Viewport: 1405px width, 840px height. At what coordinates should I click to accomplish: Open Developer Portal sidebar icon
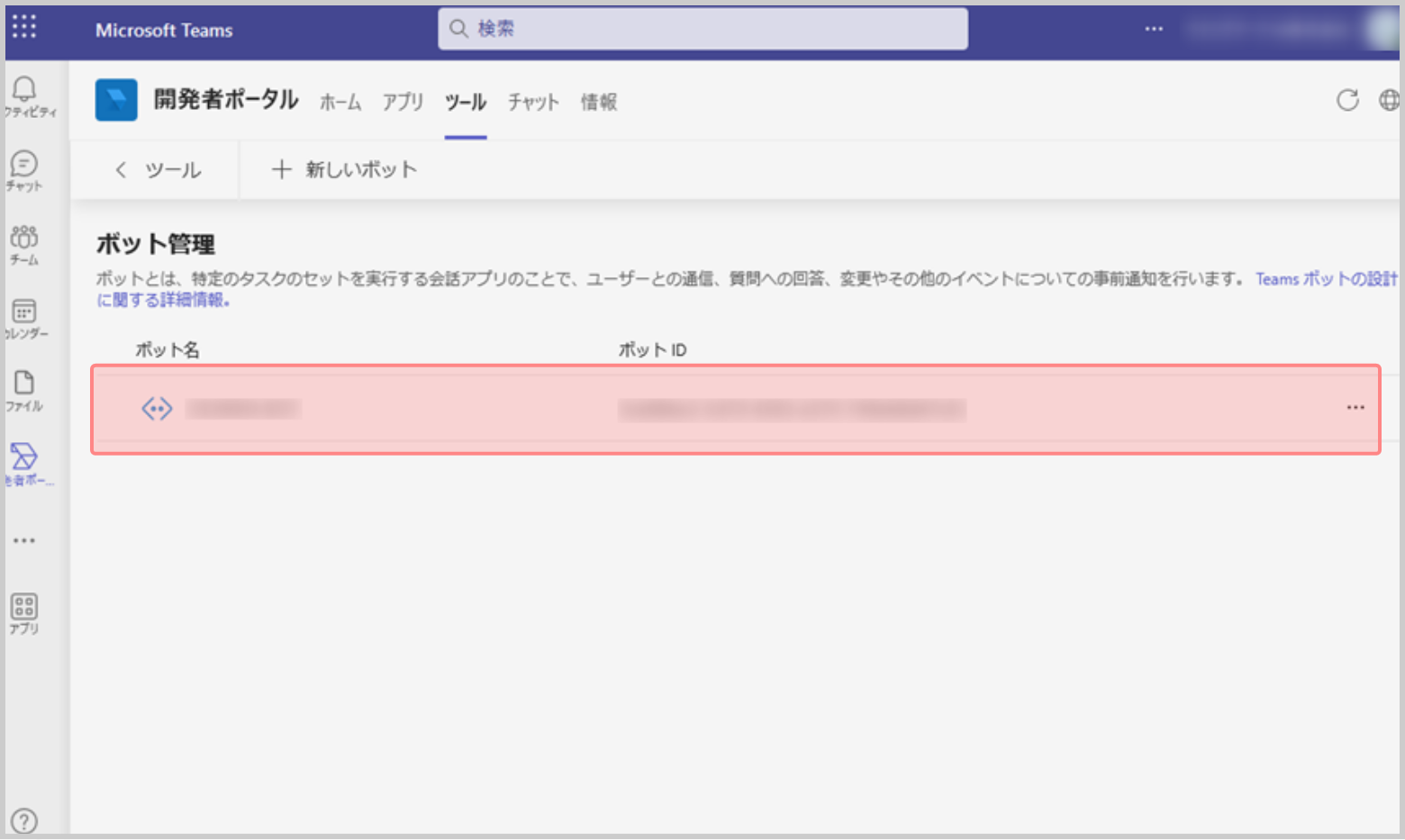(24, 463)
